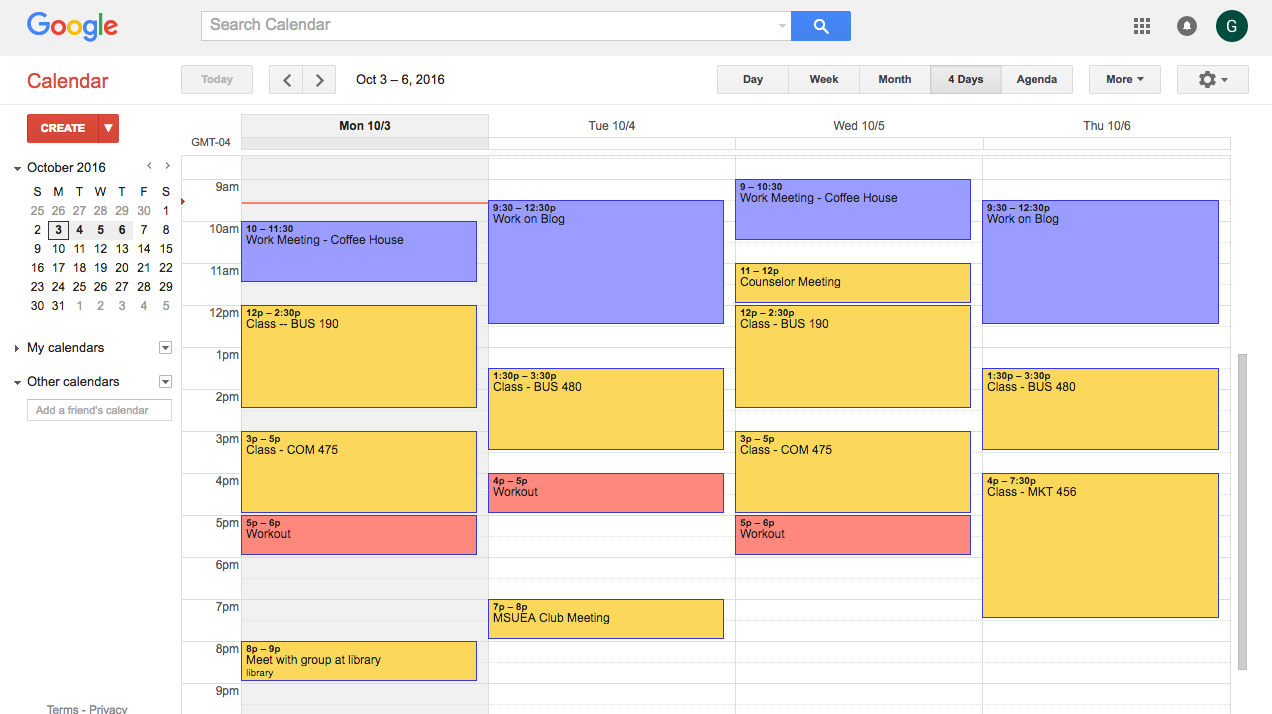Open the Tue 10/4 day header
This screenshot has width=1272, height=714.
coord(612,126)
